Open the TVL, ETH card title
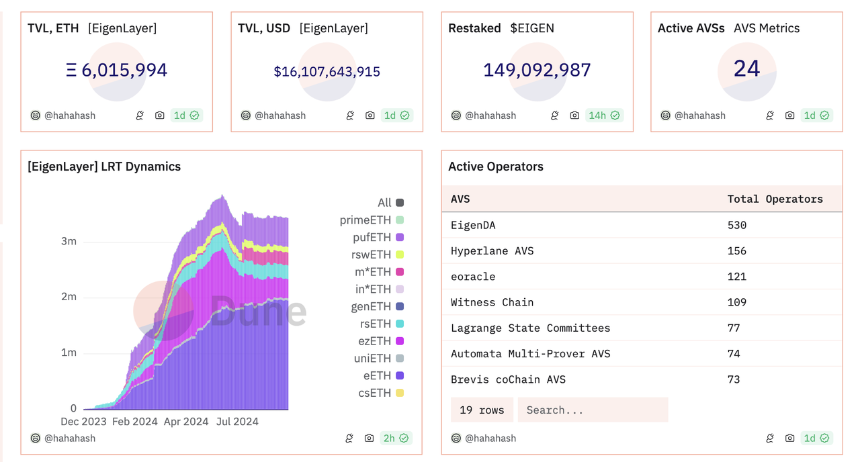Image resolution: width=860 pixels, height=462 pixels. [x=53, y=28]
